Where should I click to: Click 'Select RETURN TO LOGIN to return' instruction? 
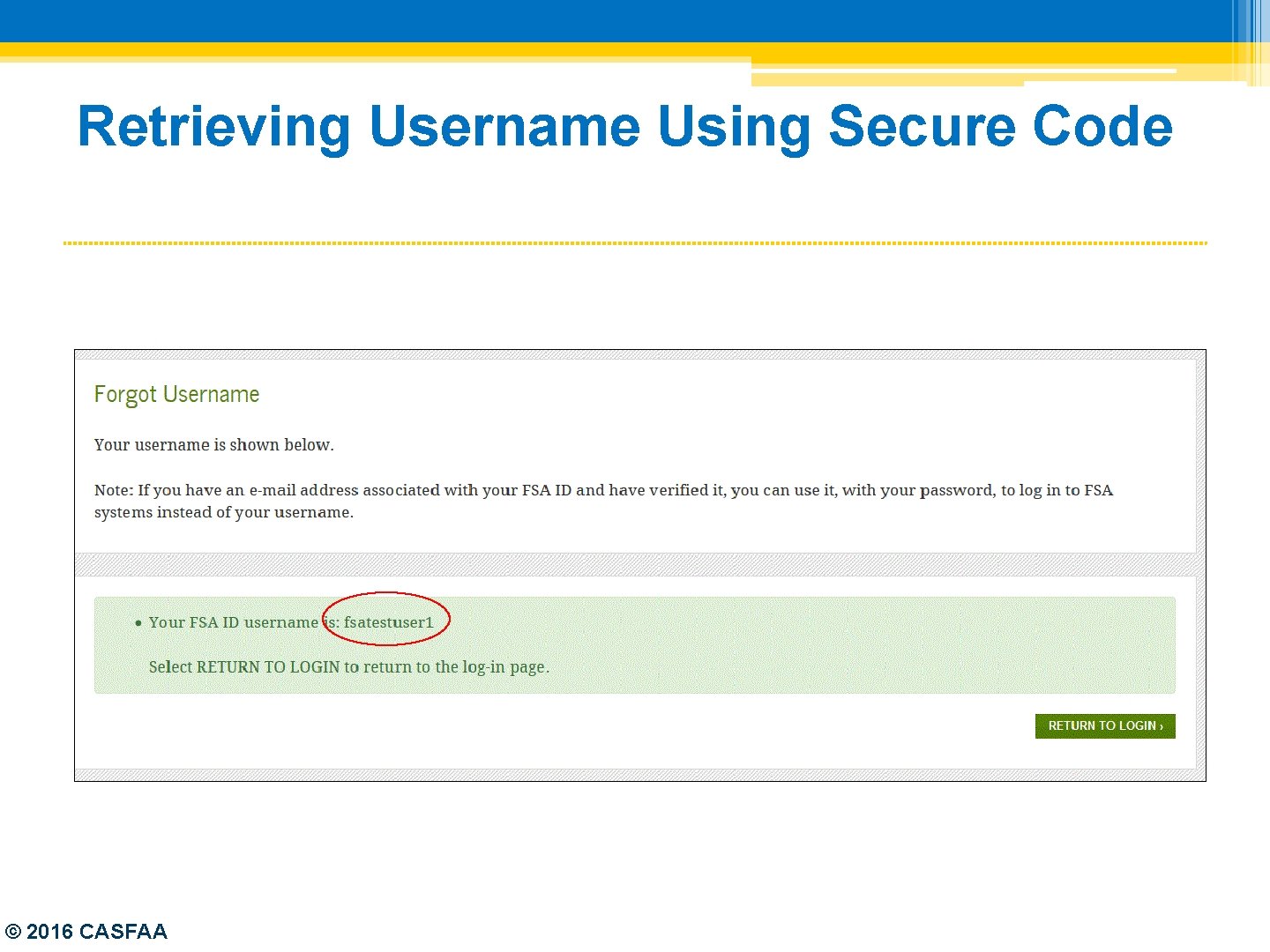point(349,667)
